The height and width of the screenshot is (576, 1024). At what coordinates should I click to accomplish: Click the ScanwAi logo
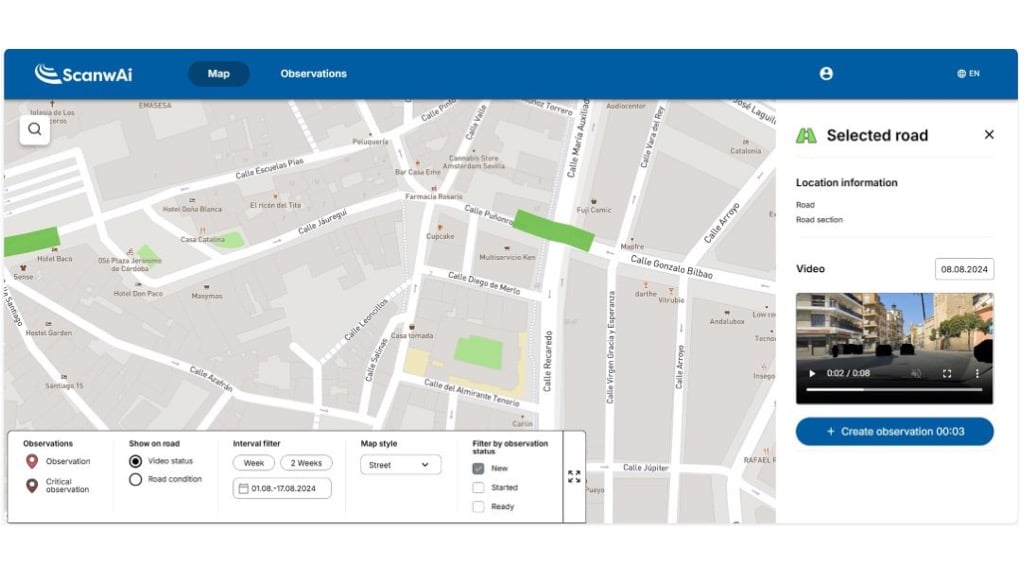coord(83,74)
